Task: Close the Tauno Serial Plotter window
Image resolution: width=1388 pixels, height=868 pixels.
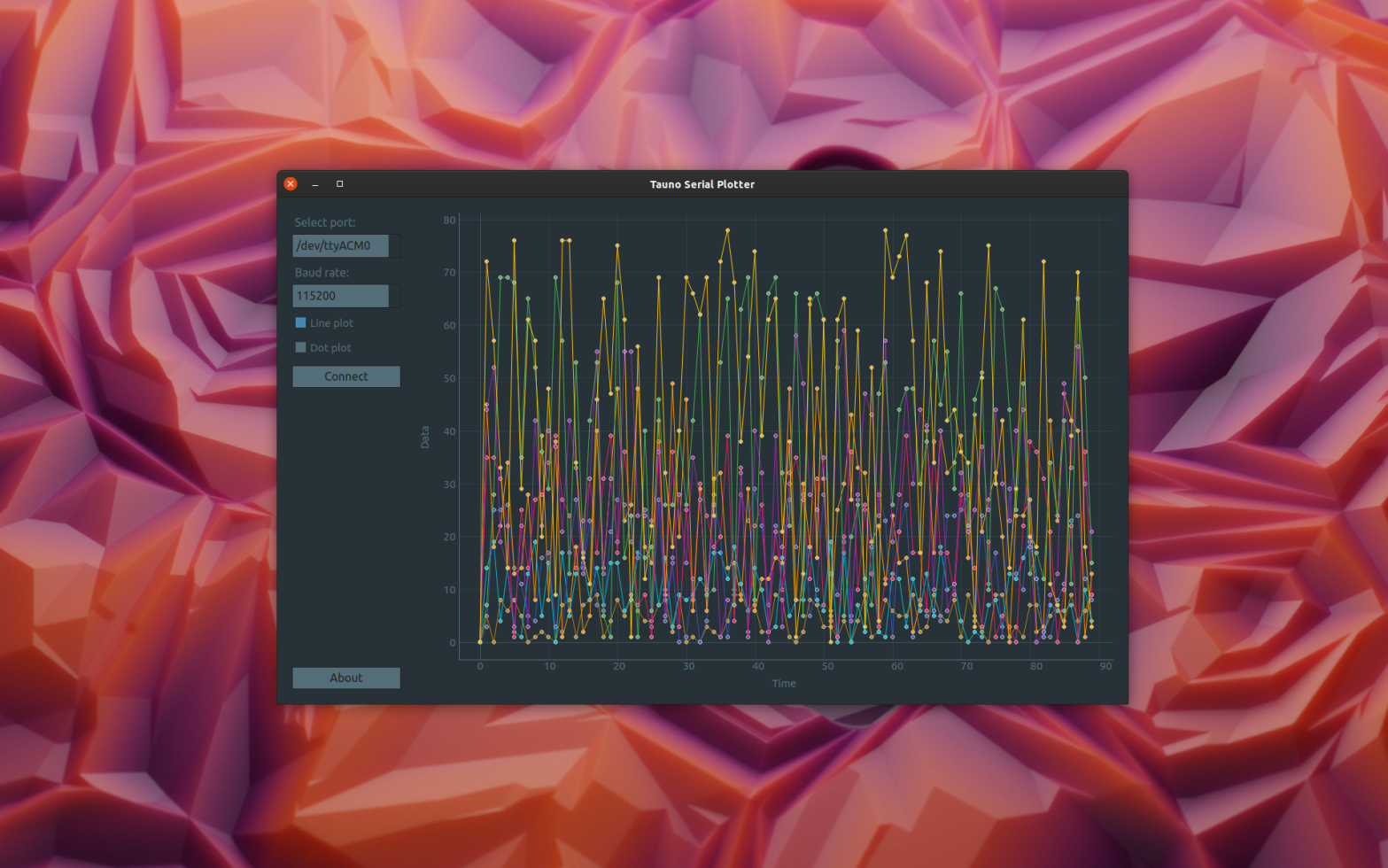Action: [291, 184]
